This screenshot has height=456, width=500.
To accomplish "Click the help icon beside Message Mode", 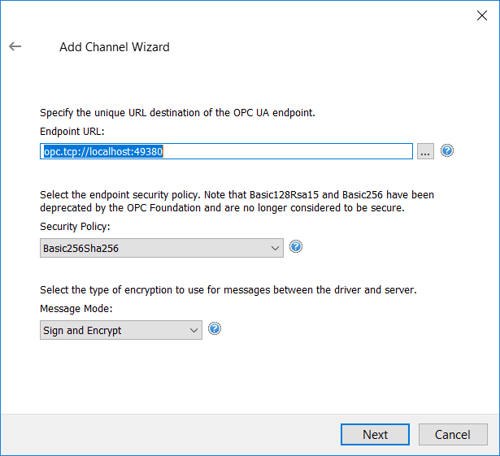I will click(214, 329).
